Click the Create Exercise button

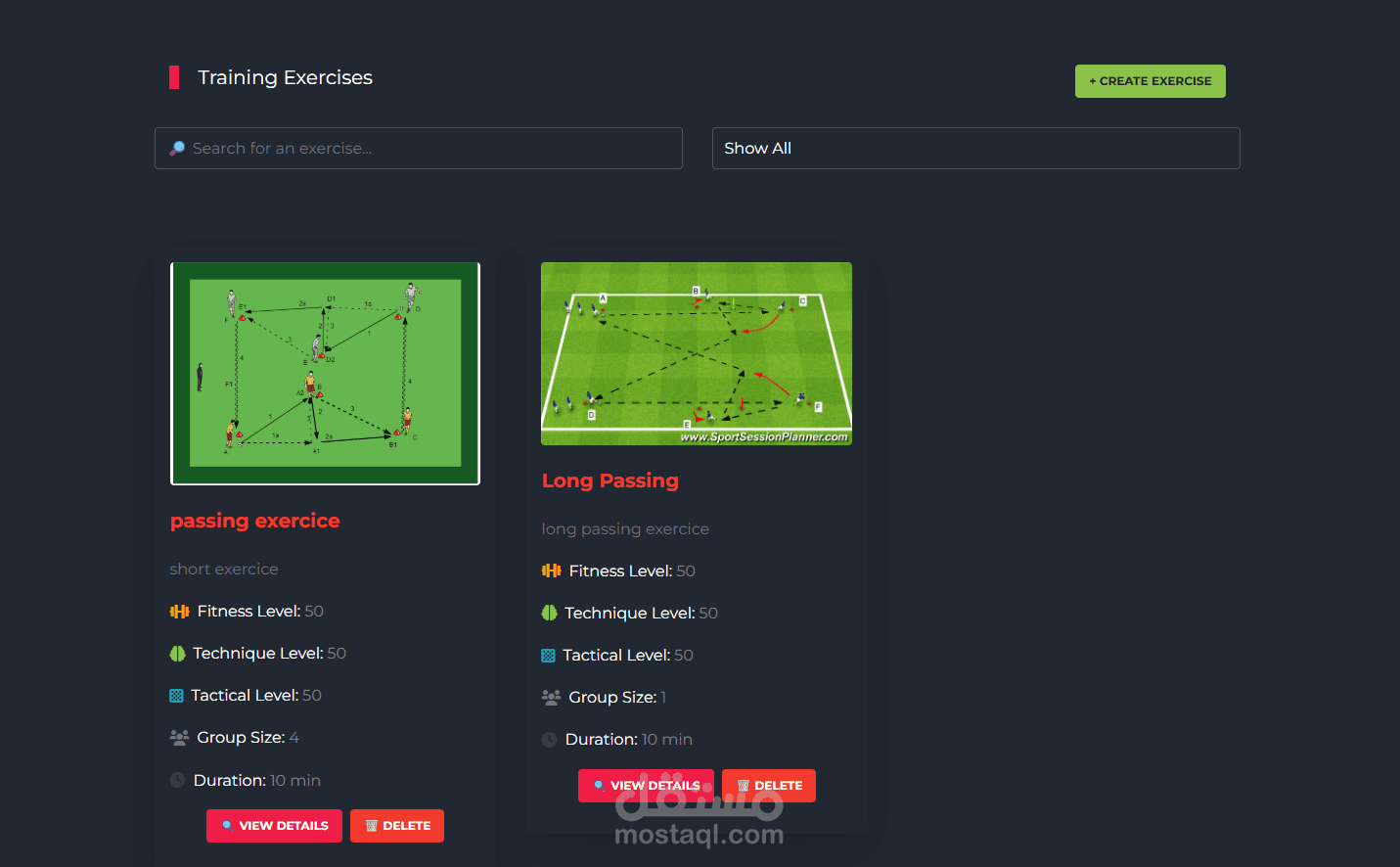click(x=1150, y=81)
